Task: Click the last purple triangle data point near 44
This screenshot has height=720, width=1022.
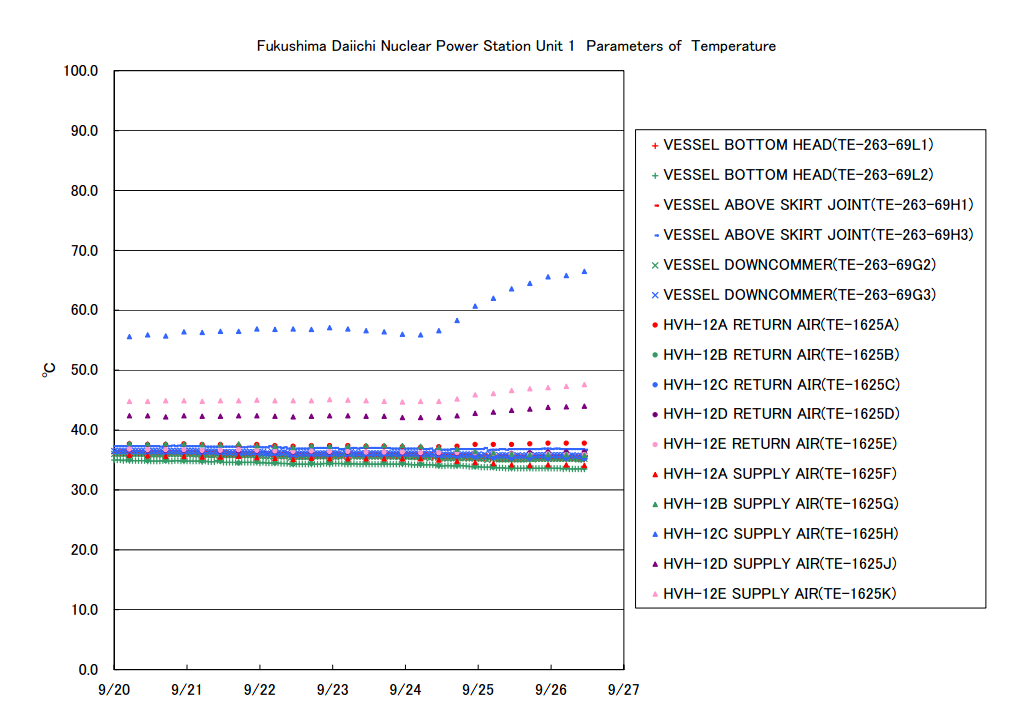Action: (x=585, y=407)
